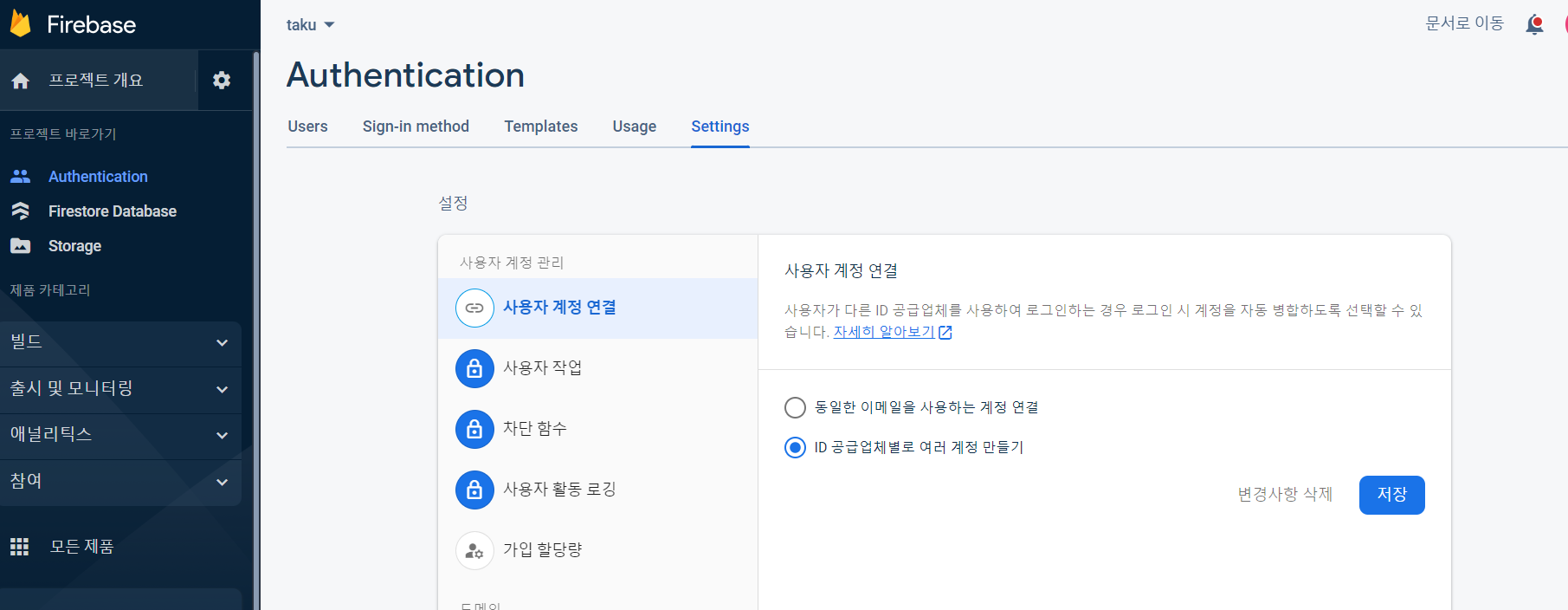The image size is (1568, 610).
Task: Select ID 공급업체별로 여러 계정 만들기 radio
Action: click(x=795, y=447)
